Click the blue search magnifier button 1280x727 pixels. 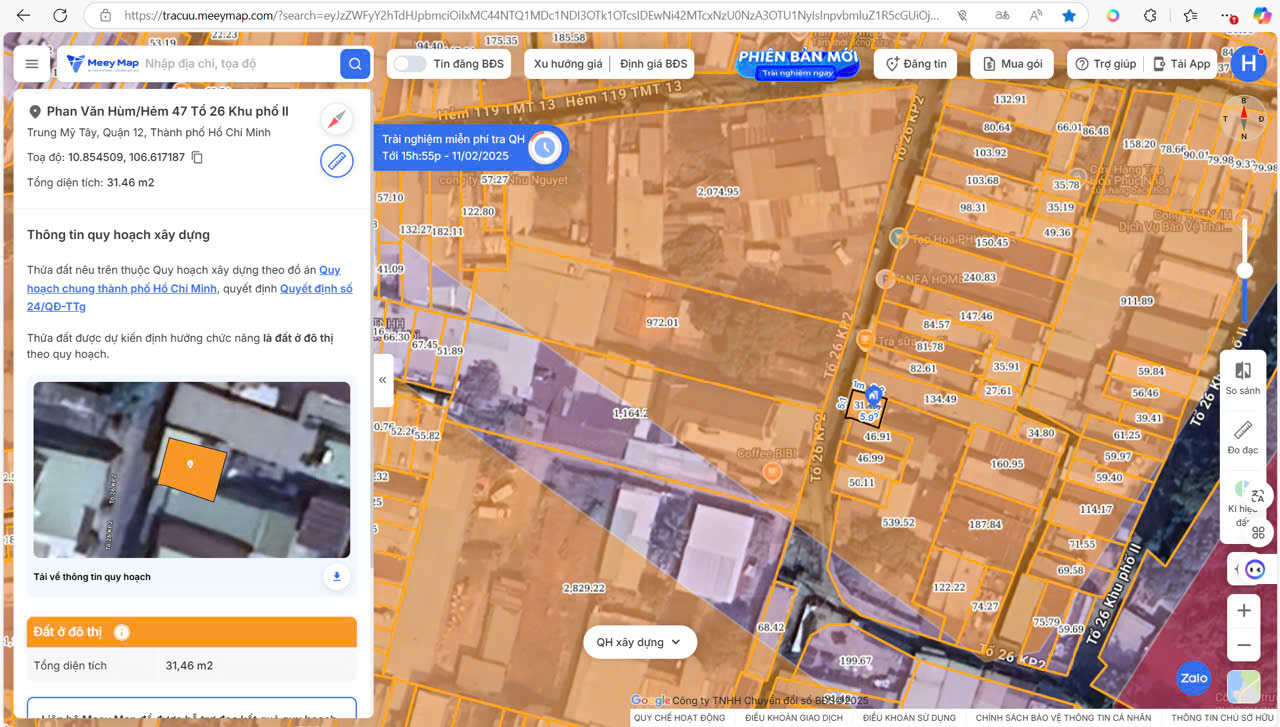tap(354, 64)
